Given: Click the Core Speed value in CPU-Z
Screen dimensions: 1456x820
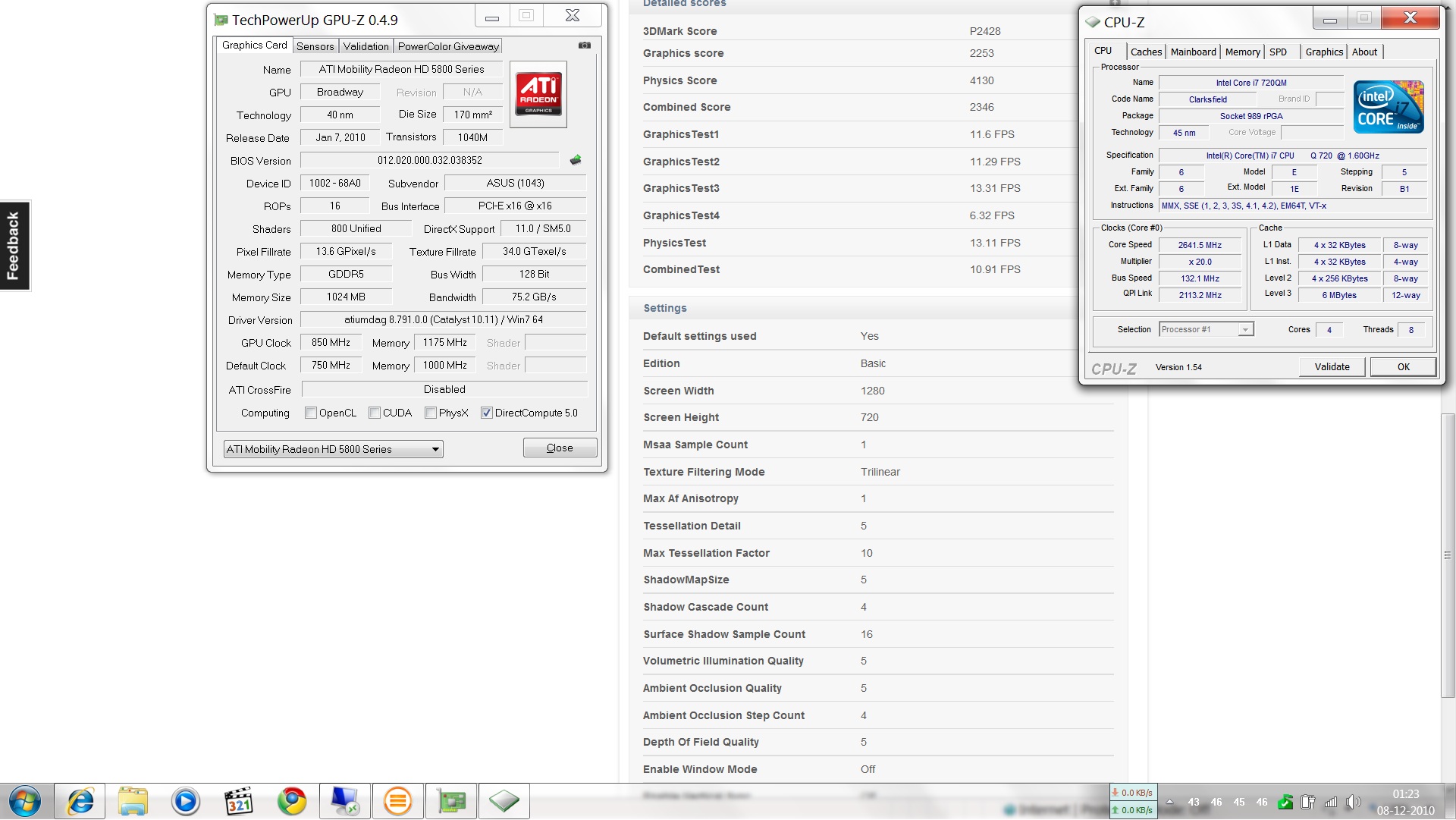Looking at the screenshot, I should (1200, 245).
